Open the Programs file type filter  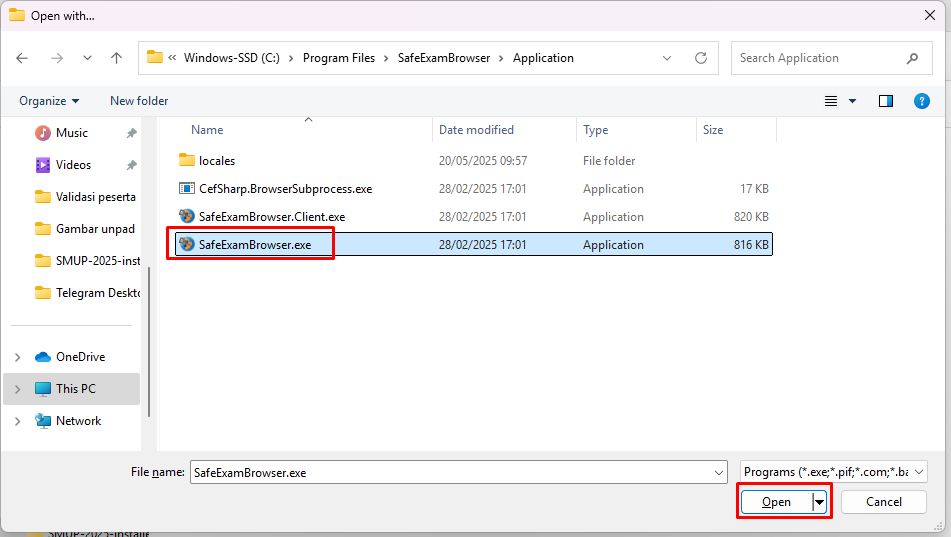833,472
